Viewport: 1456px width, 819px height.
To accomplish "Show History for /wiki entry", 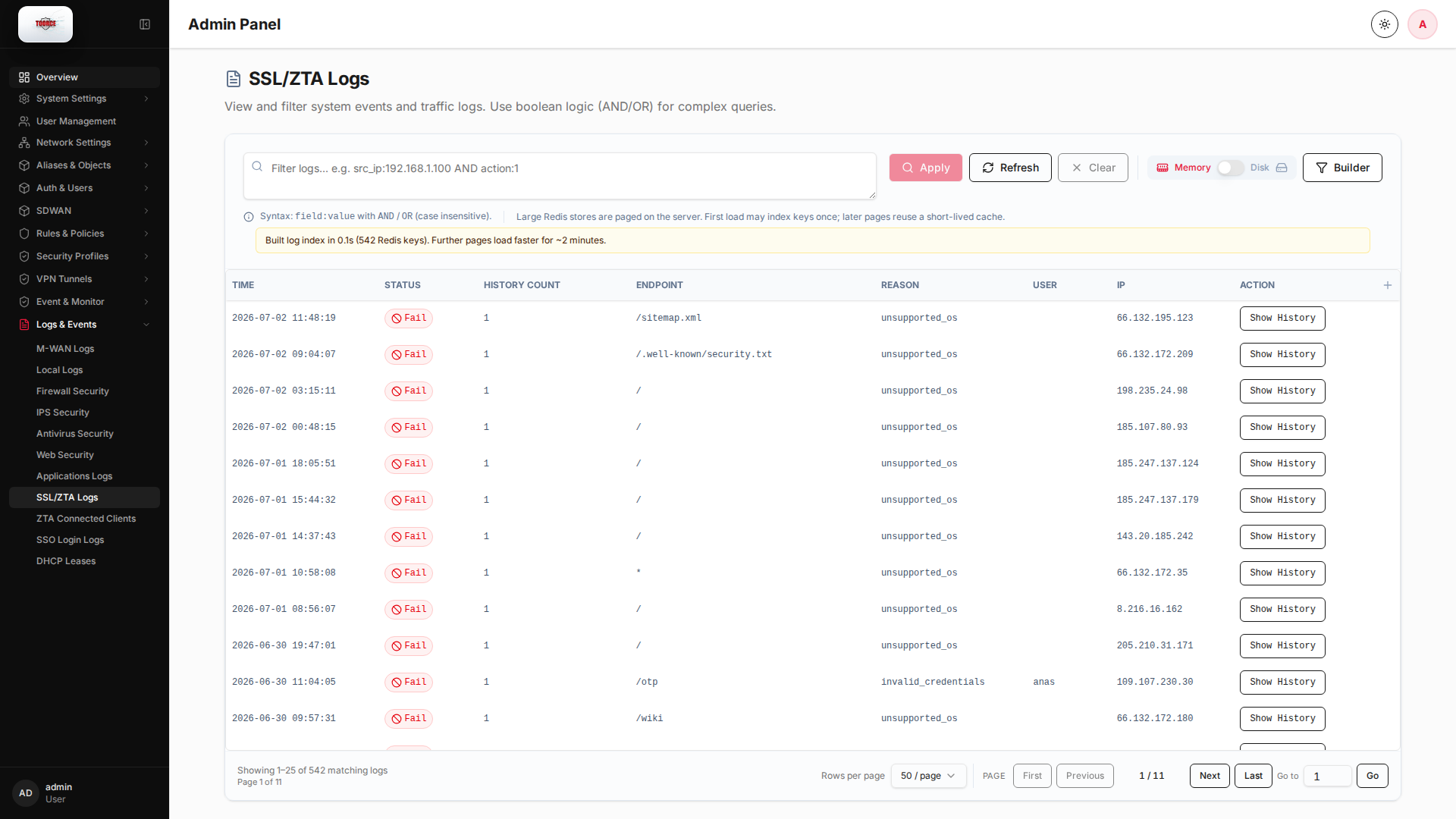I will [x=1282, y=719].
